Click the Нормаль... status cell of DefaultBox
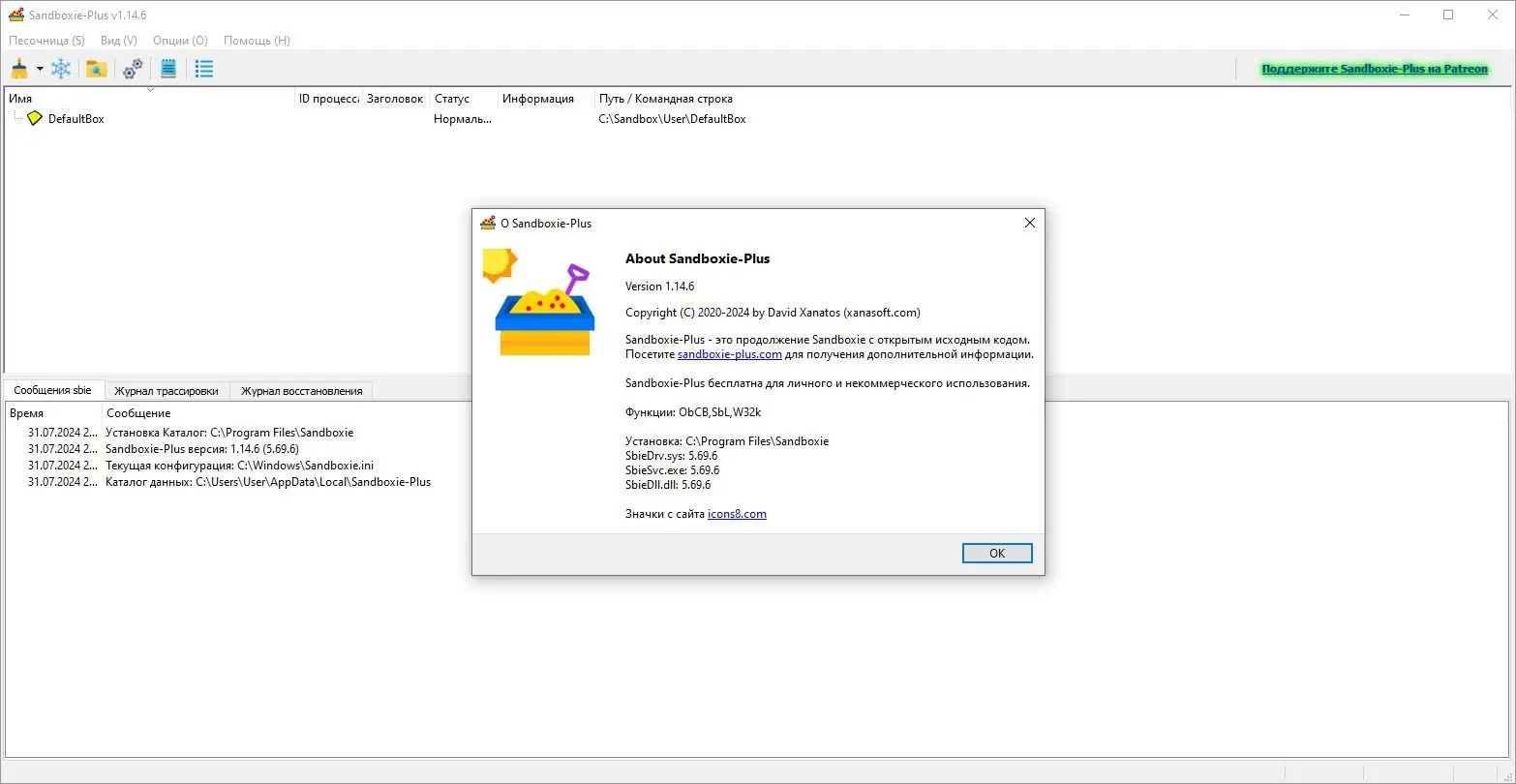Image resolution: width=1516 pixels, height=784 pixels. [463, 119]
